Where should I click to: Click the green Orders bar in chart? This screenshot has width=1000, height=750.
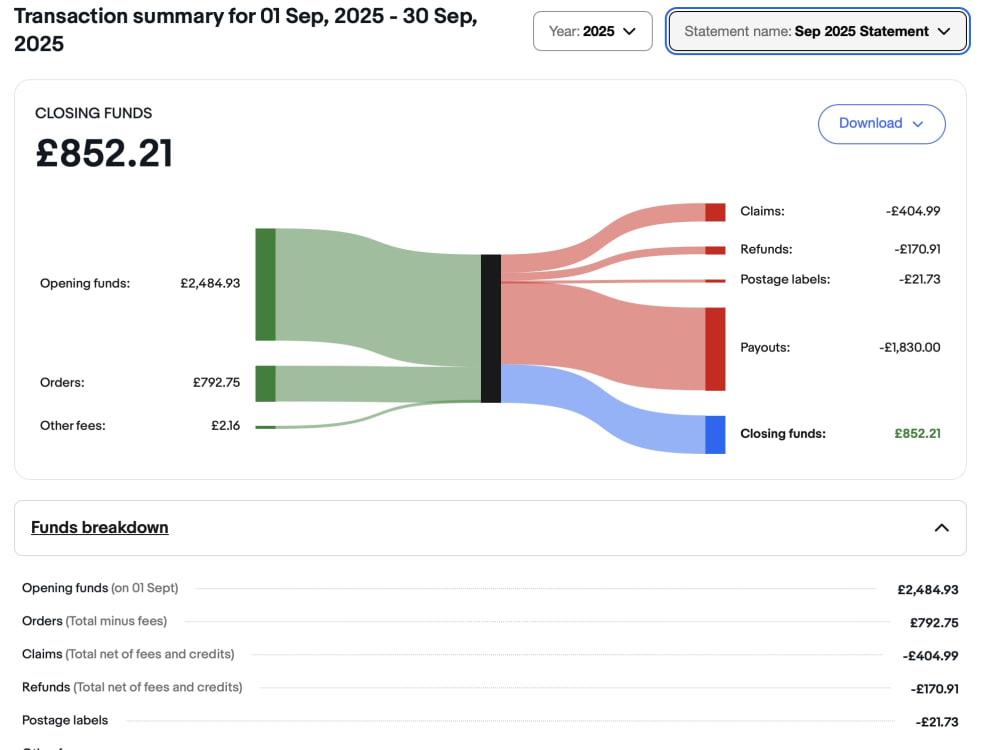click(265, 384)
